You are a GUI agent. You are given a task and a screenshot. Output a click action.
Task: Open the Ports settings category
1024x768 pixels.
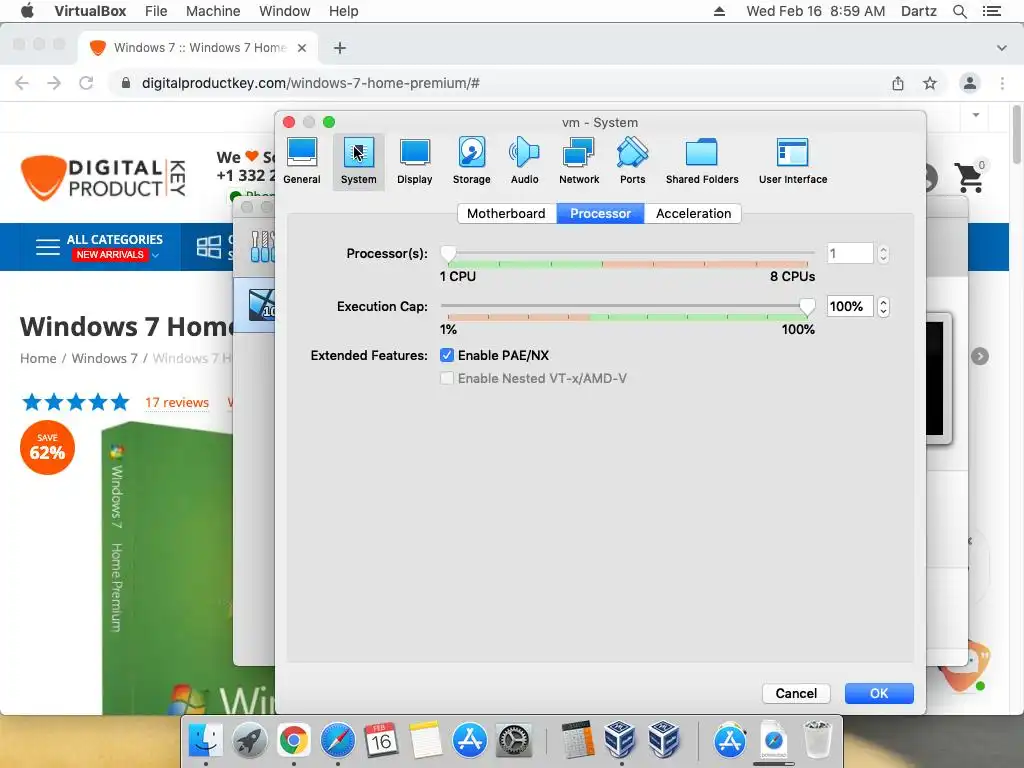click(x=632, y=161)
